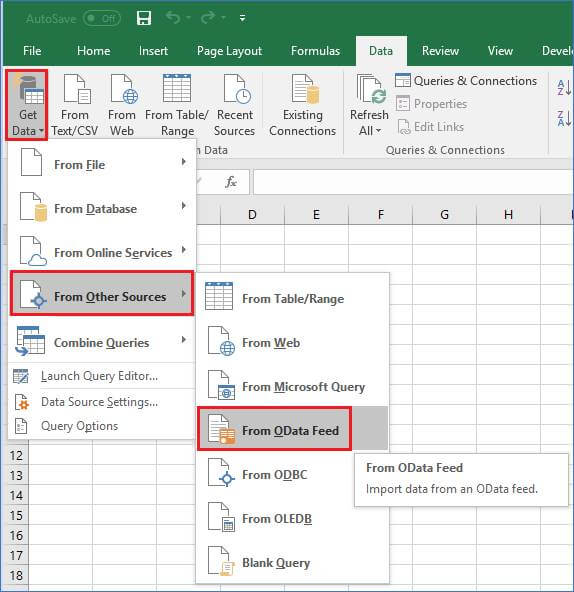Expand the From Database submenu arrow
The image size is (574, 592).
[x=184, y=206]
